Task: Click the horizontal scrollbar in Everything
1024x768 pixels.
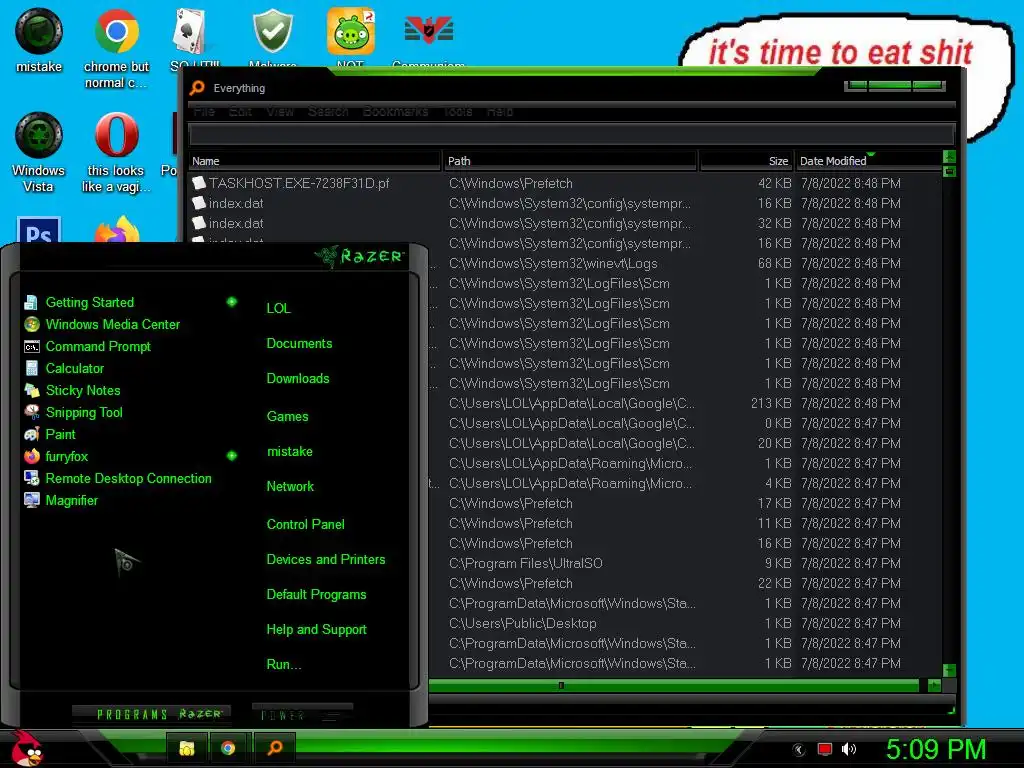Action: pos(673,686)
